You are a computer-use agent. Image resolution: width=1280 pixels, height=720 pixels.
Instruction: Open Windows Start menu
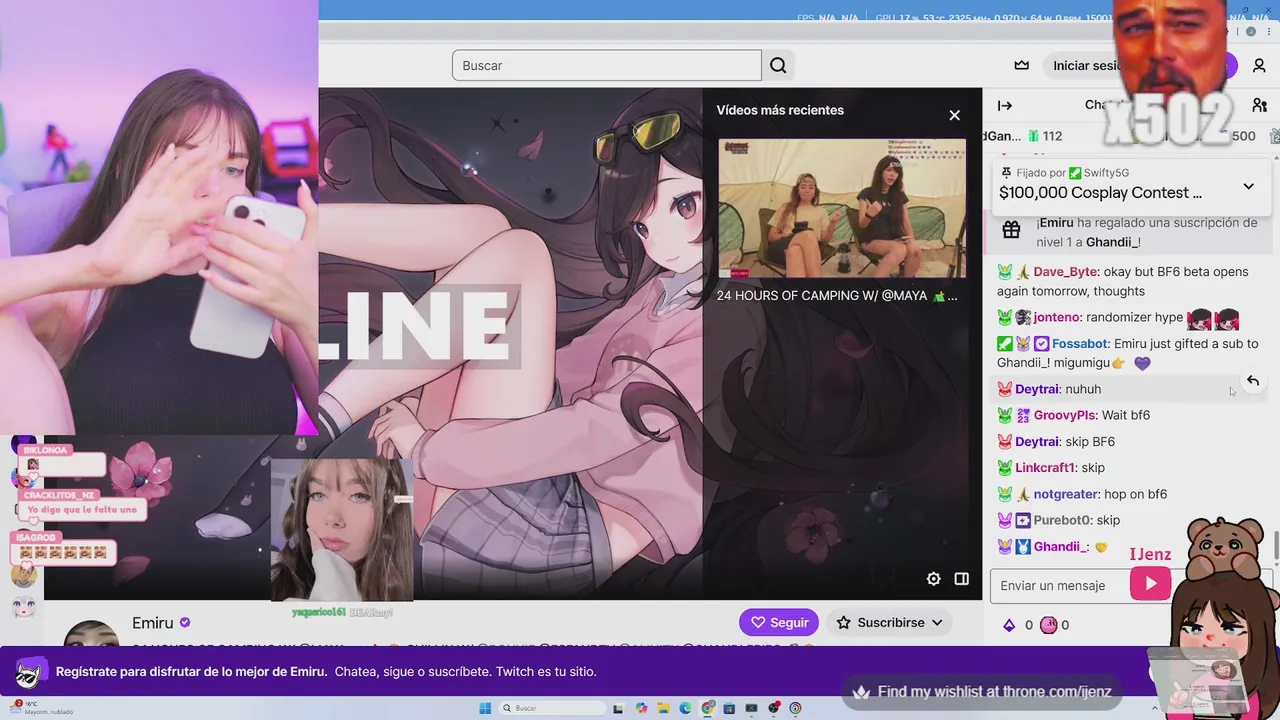point(485,708)
